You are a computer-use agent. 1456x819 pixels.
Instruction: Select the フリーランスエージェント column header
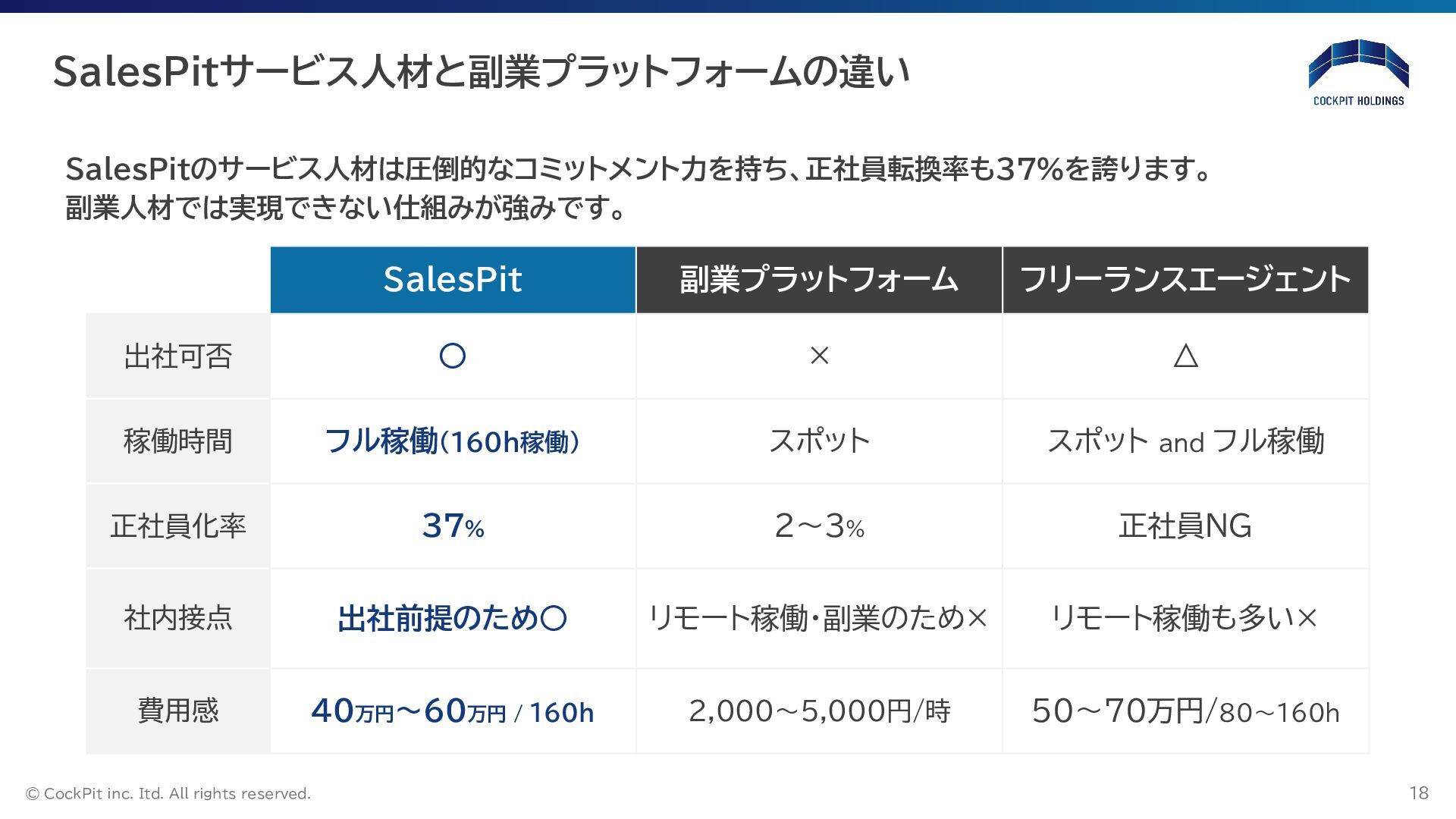point(1185,280)
